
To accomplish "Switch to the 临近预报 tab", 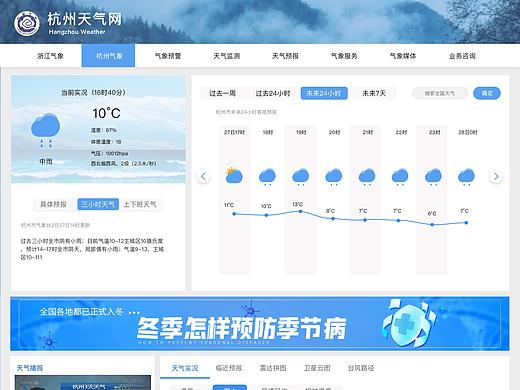I will [229, 368].
